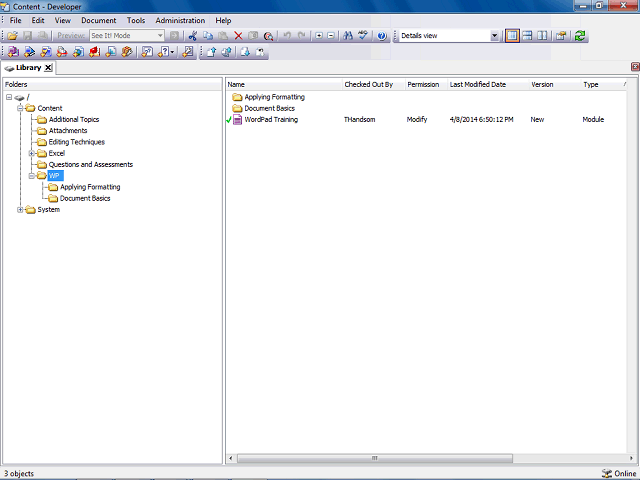Click the Check In All multi-document icon

click(227, 52)
